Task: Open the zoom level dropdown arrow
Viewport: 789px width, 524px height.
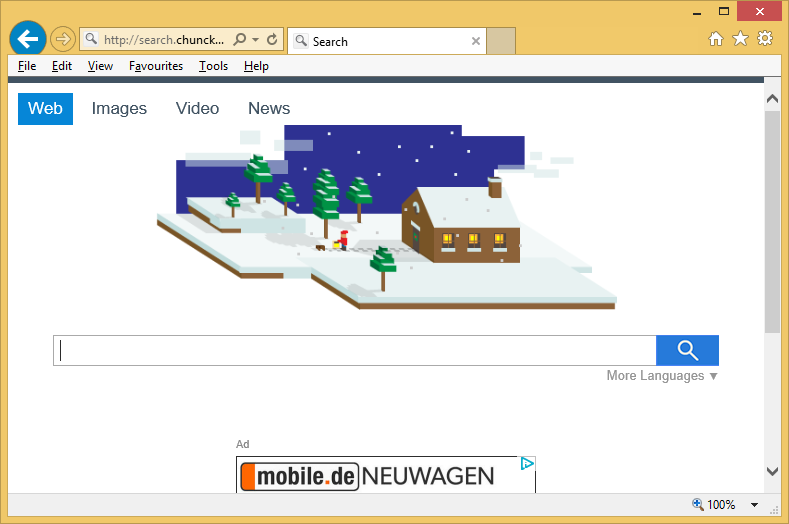Action: pos(754,505)
